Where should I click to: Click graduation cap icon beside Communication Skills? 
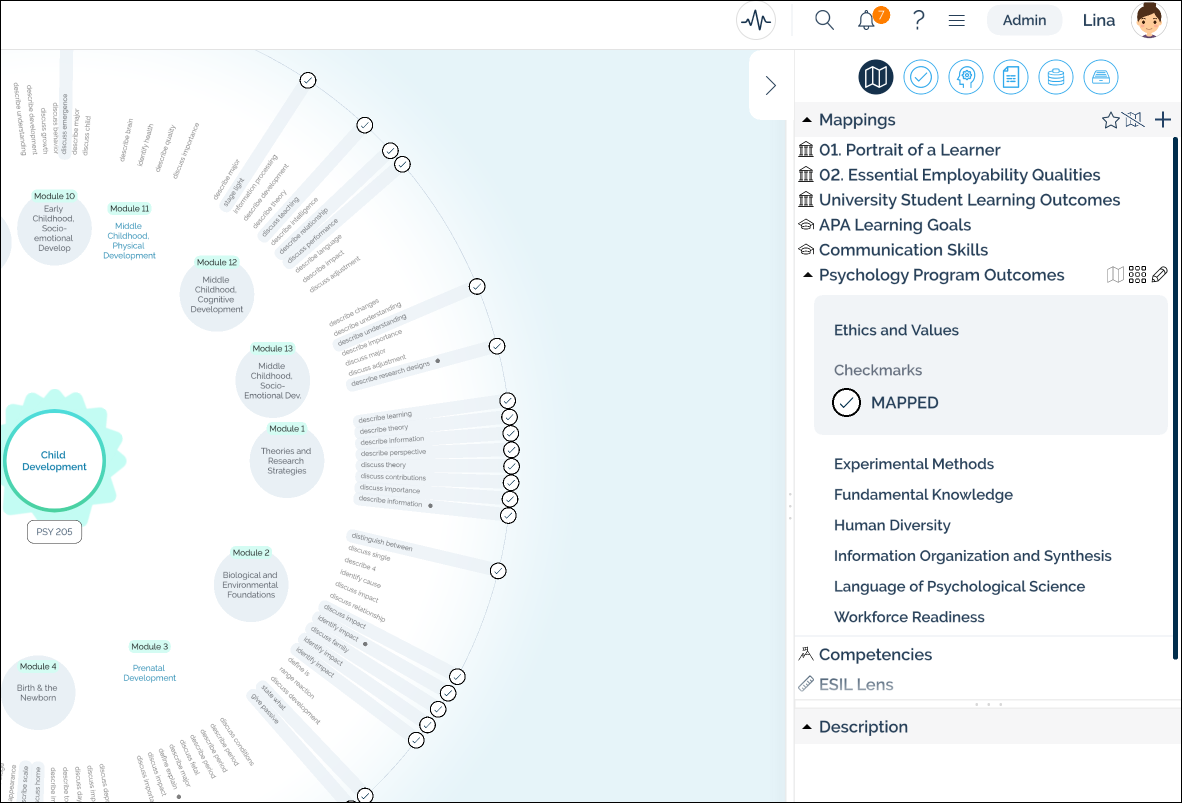(x=806, y=250)
